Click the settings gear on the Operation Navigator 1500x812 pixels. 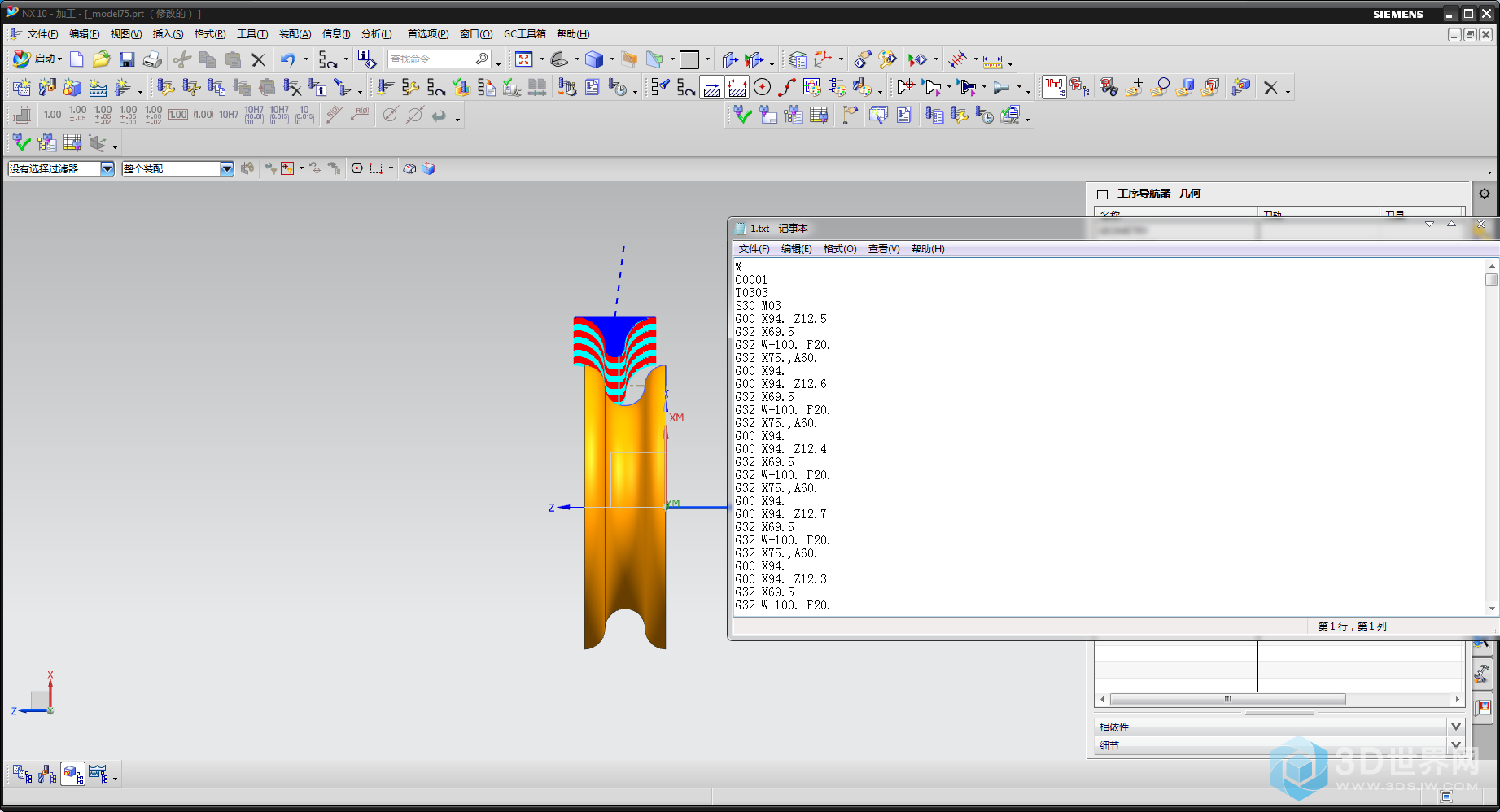pyautogui.click(x=1485, y=194)
